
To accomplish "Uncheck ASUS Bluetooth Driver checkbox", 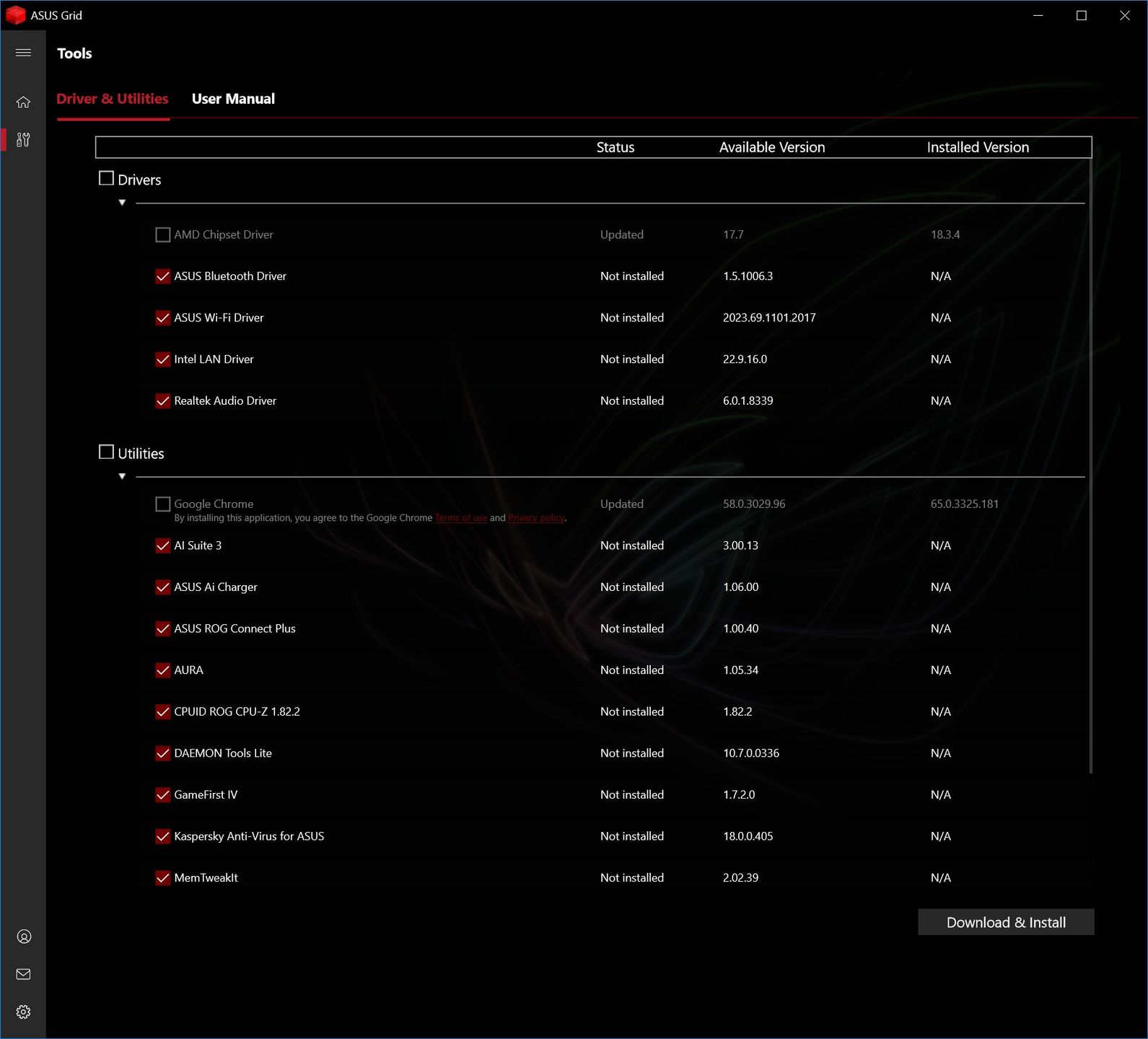I will [163, 276].
